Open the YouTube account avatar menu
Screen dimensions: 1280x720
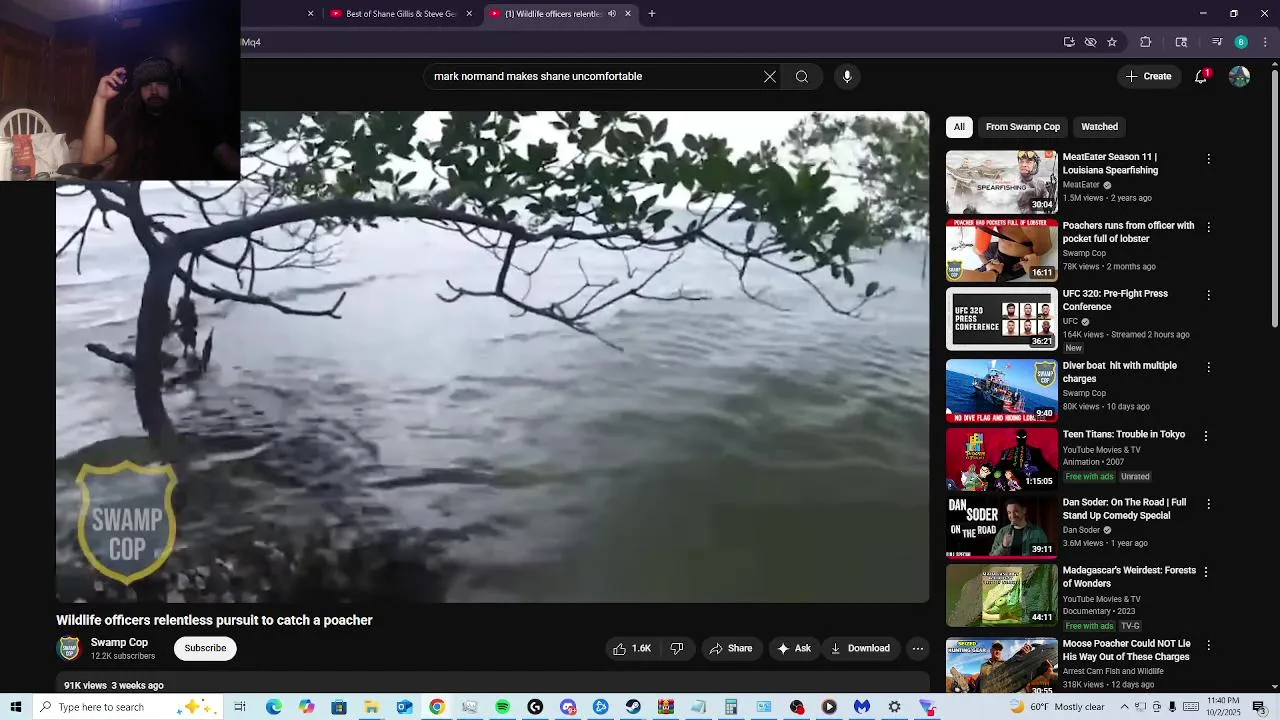1239,76
